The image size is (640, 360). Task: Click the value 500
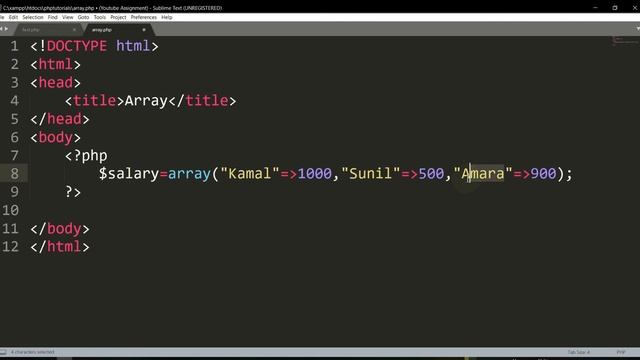(x=431, y=174)
